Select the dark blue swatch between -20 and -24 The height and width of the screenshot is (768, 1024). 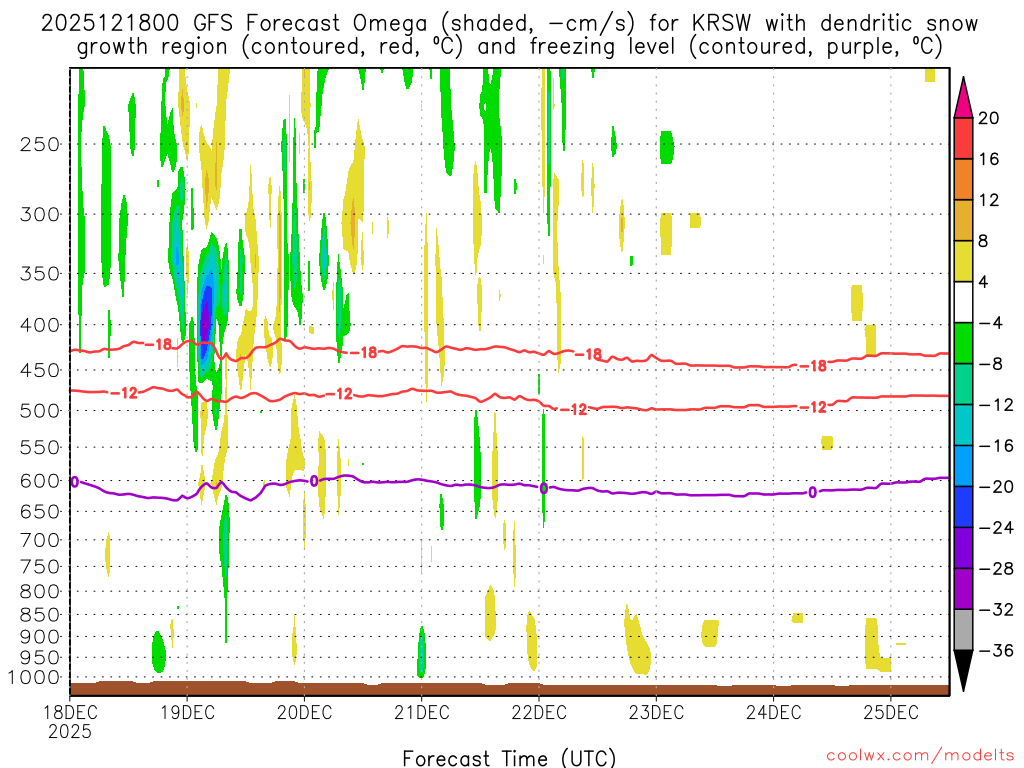pyautogui.click(x=963, y=507)
